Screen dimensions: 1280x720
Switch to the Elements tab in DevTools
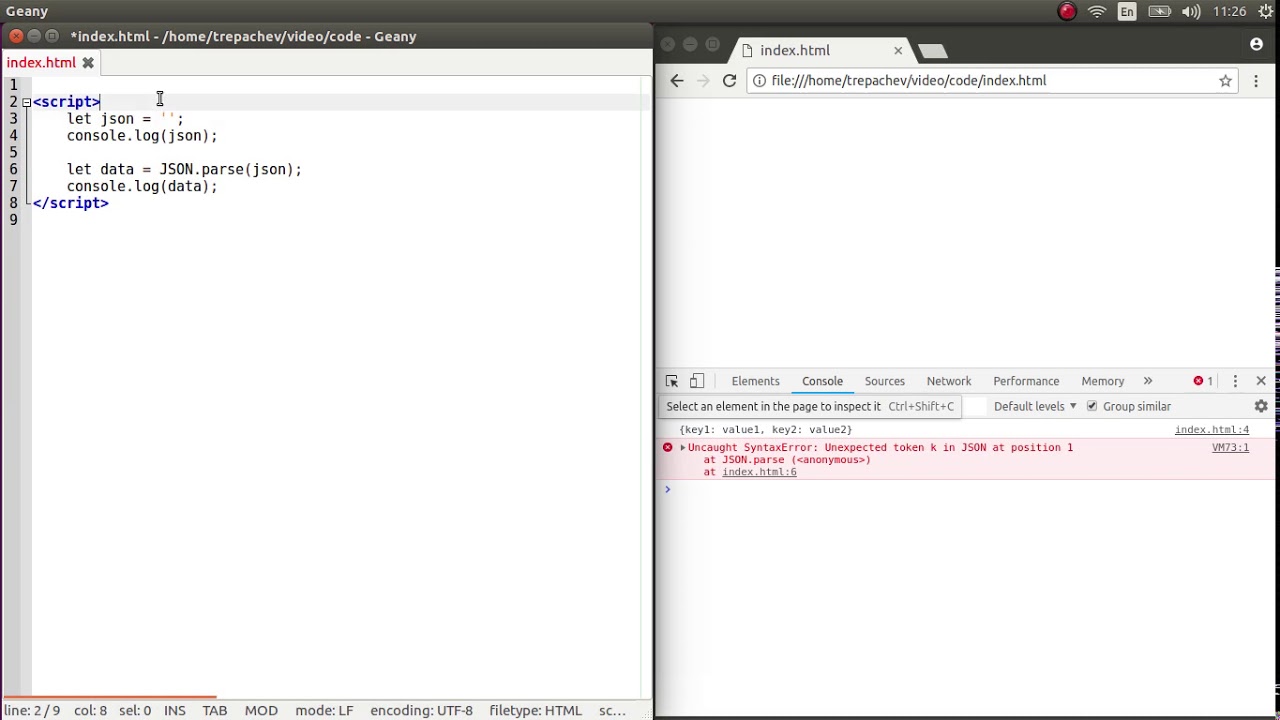(755, 381)
